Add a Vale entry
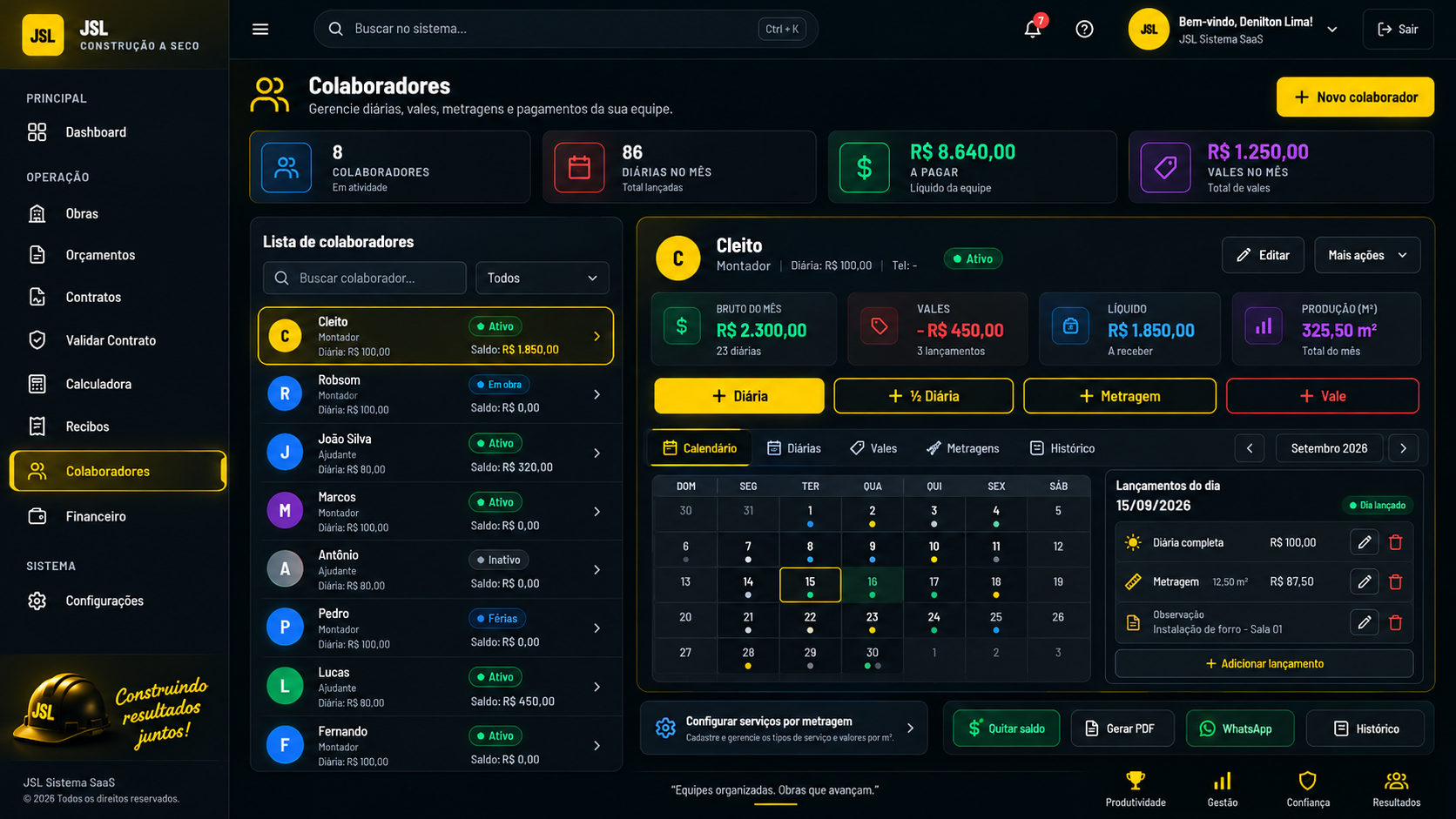The image size is (1456, 819). 1322,396
